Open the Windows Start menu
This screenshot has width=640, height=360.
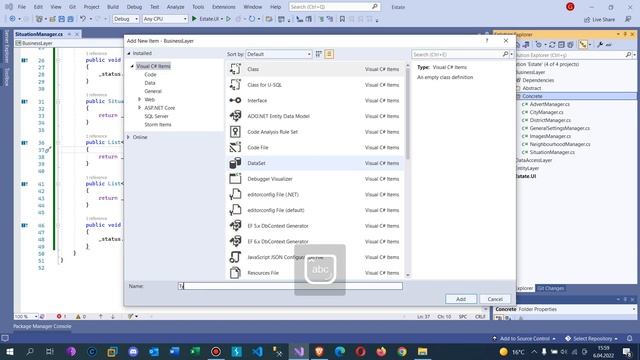point(9,351)
